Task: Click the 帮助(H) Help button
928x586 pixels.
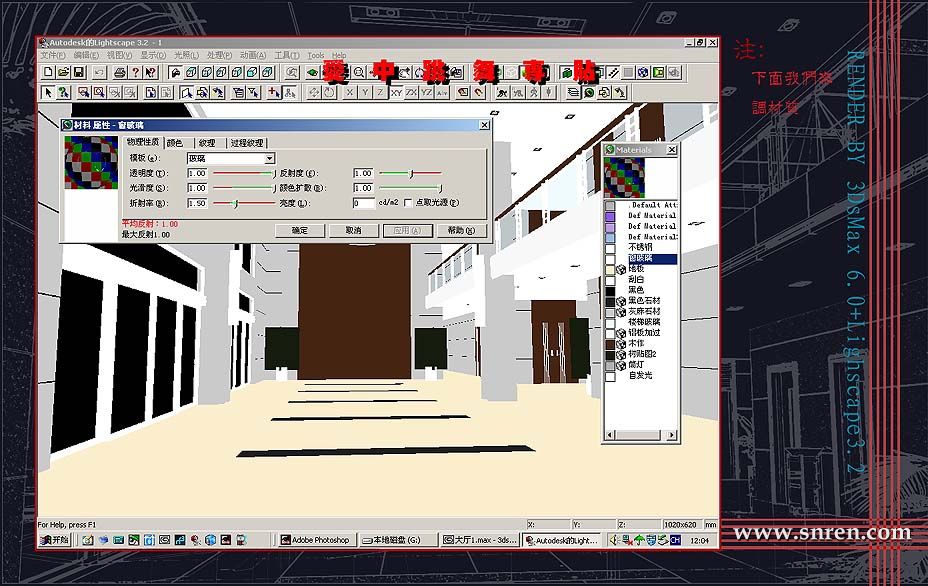Action: click(x=462, y=230)
